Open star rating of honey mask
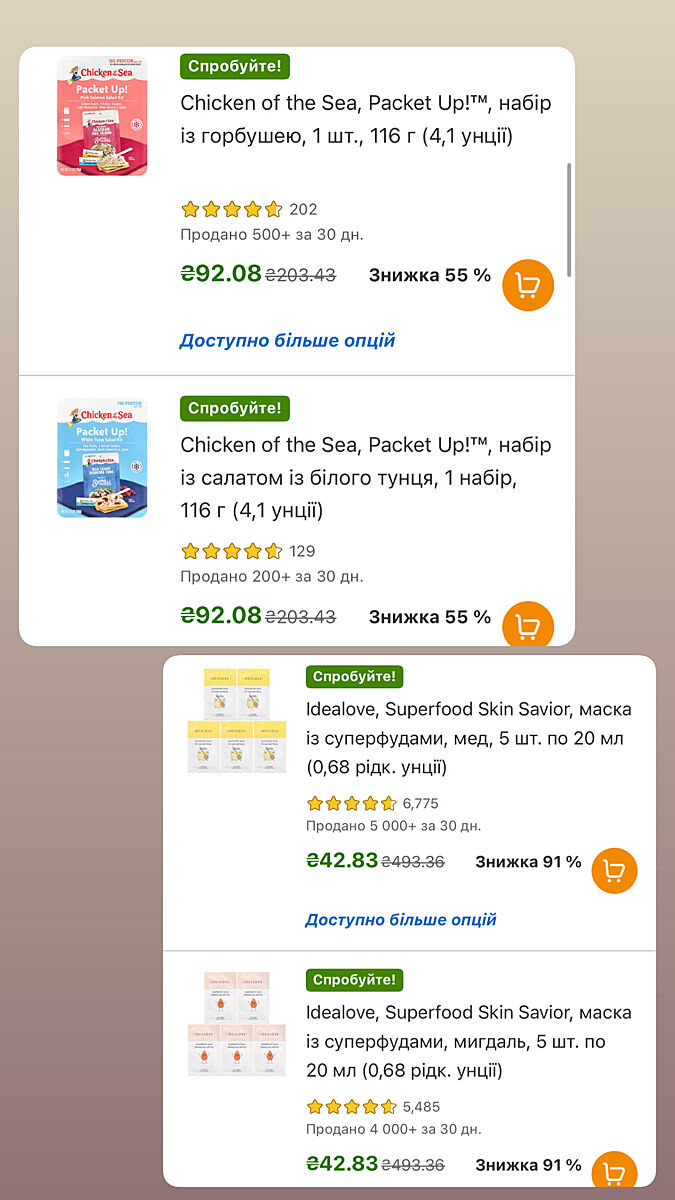The height and width of the screenshot is (1200, 675). 352,804
